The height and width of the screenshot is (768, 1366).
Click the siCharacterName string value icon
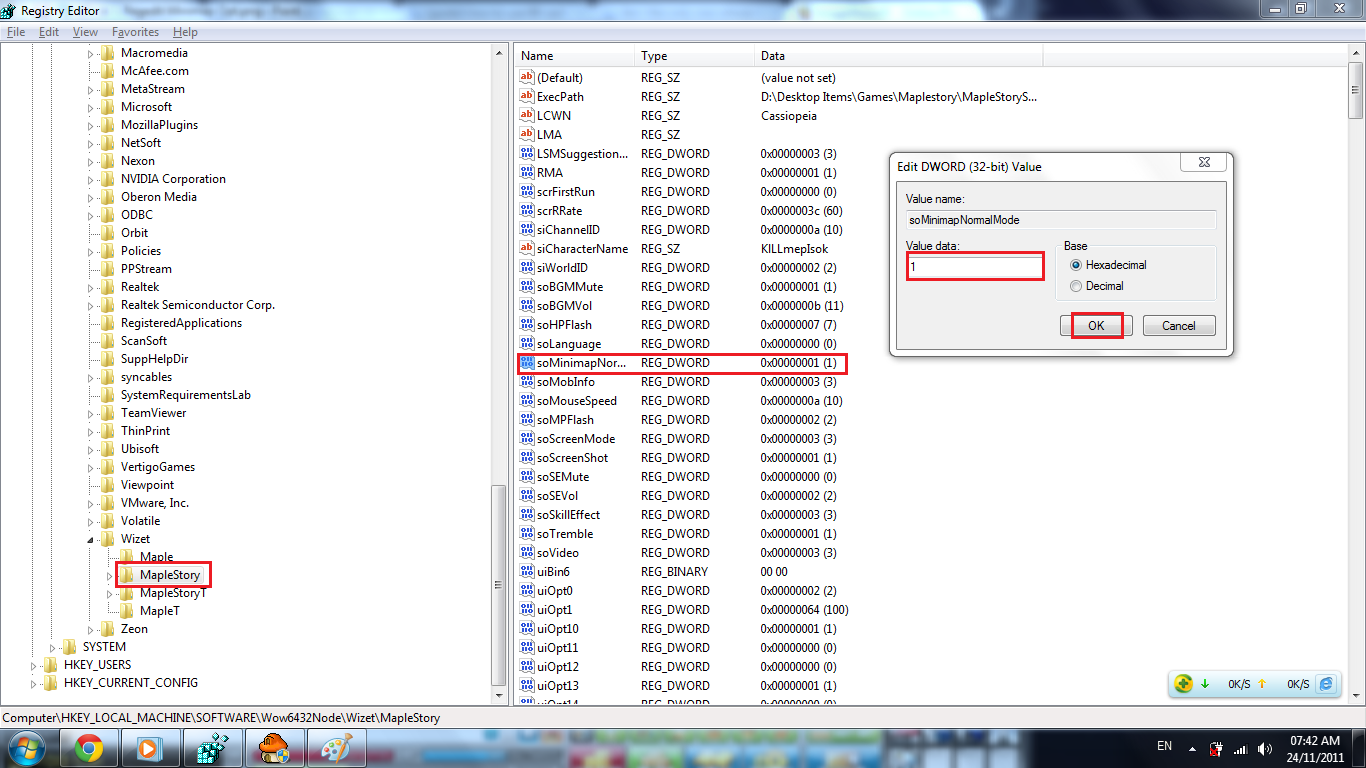pos(527,249)
